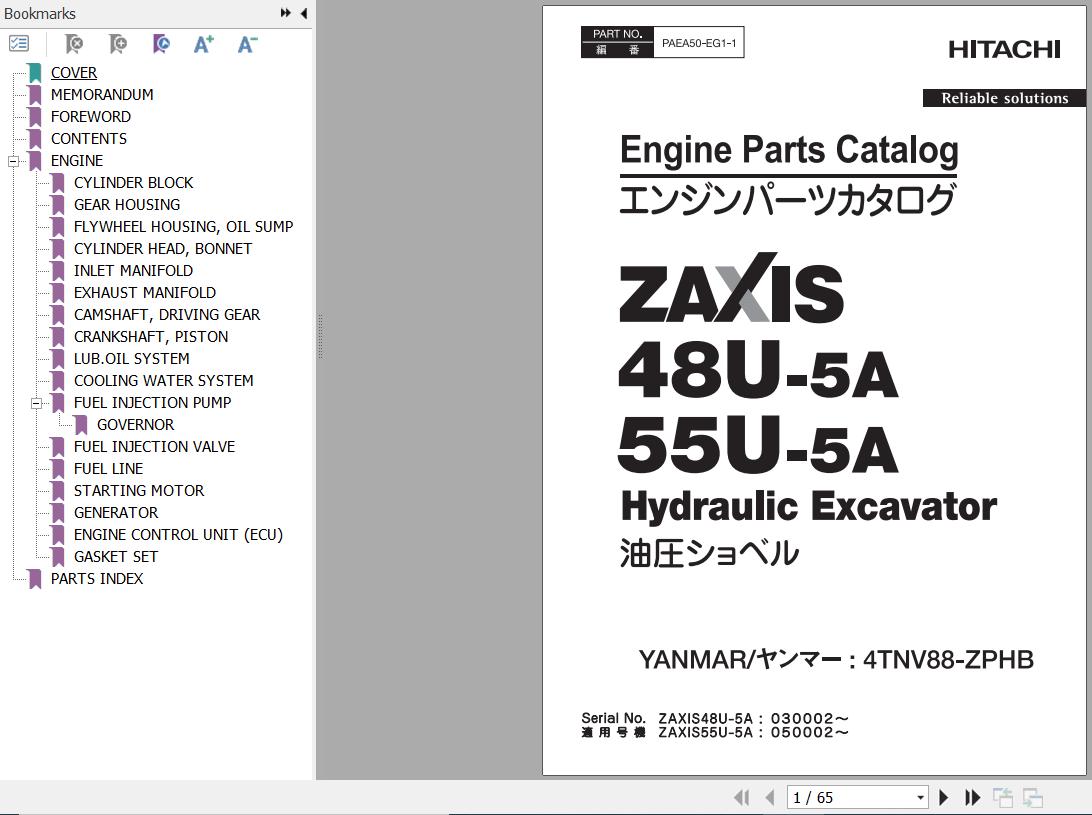Screen dimensions: 1092x815
Task: Collapse the ENGINE bookmark tree
Action: click(x=13, y=161)
